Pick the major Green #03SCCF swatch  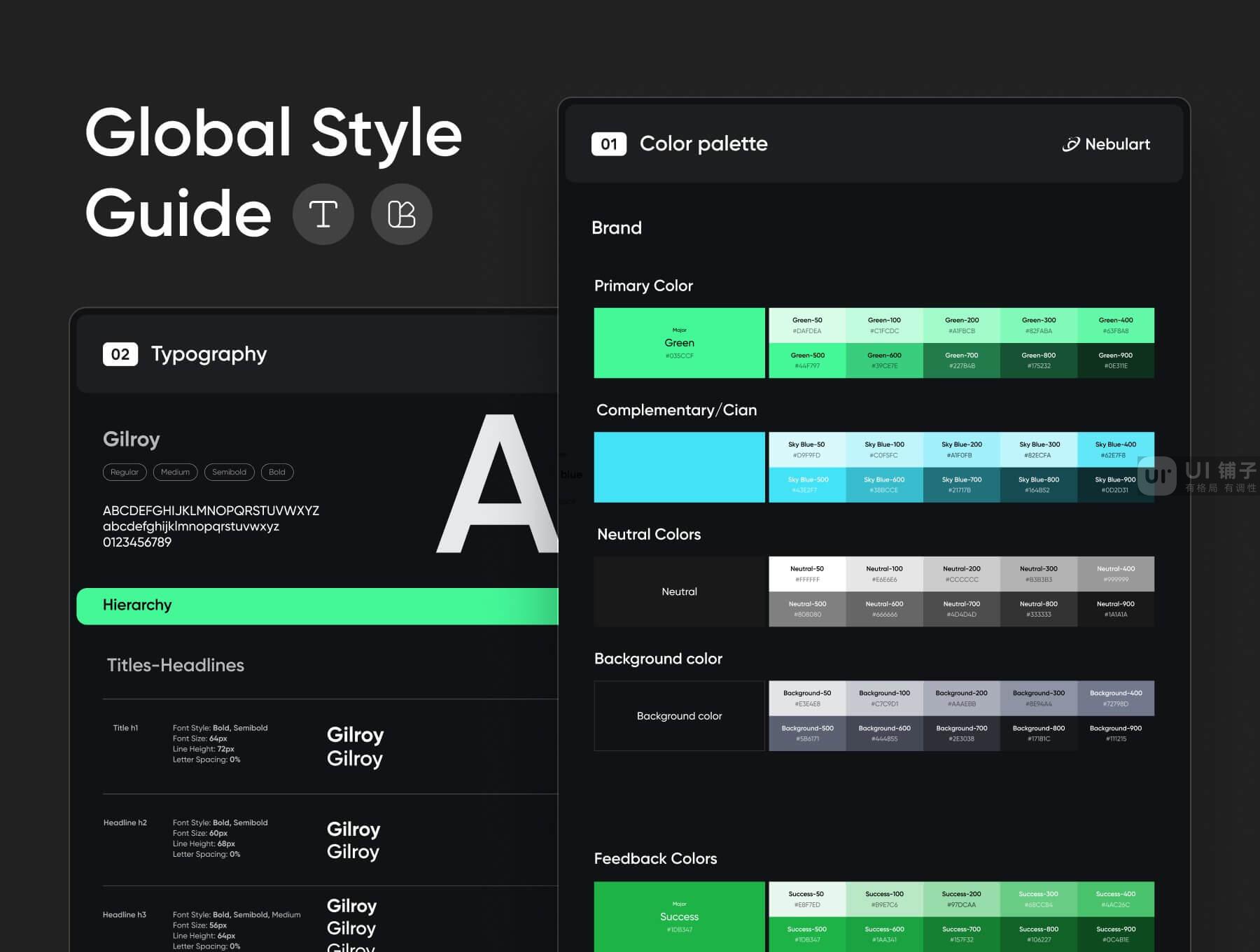click(680, 343)
